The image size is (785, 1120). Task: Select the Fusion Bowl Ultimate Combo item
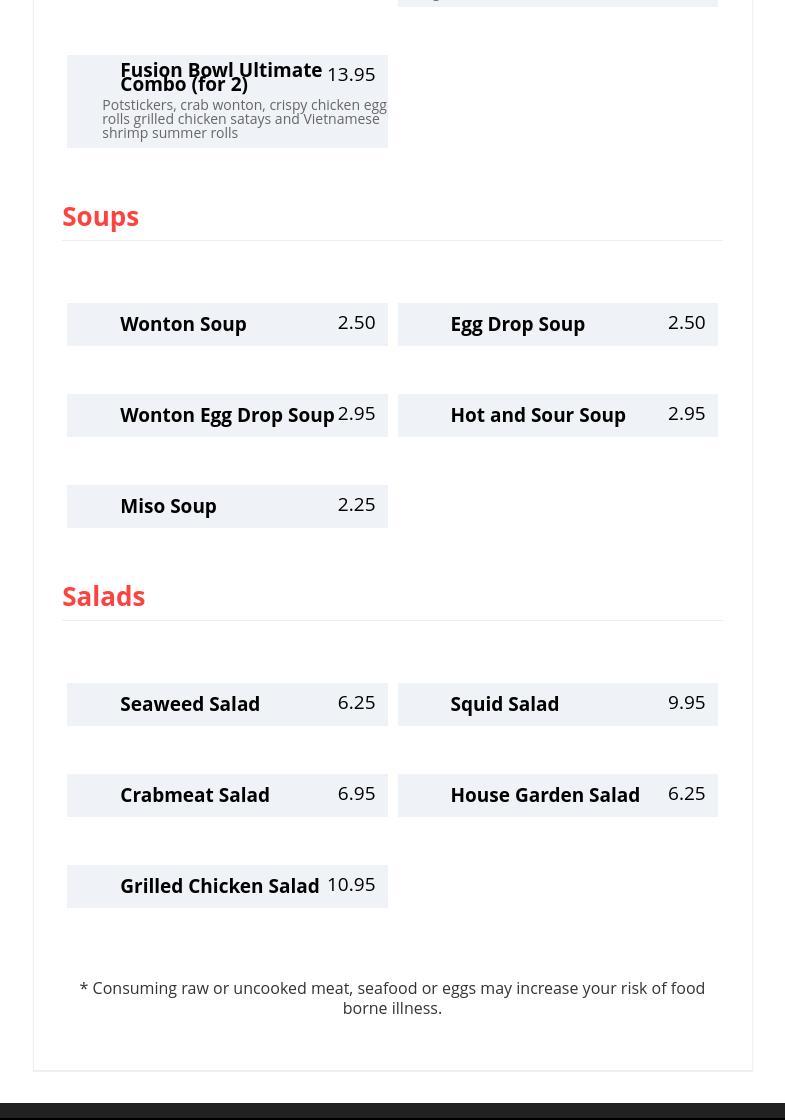227,101
